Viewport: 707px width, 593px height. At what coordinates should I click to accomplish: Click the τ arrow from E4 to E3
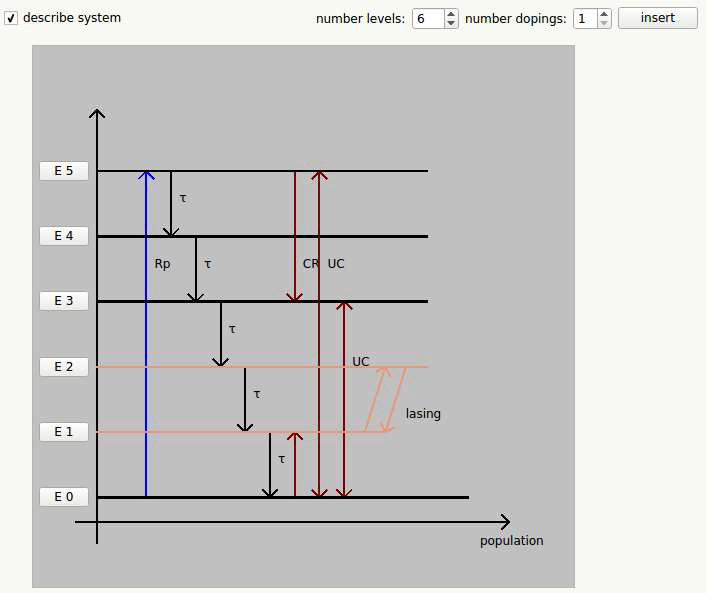coord(196,269)
